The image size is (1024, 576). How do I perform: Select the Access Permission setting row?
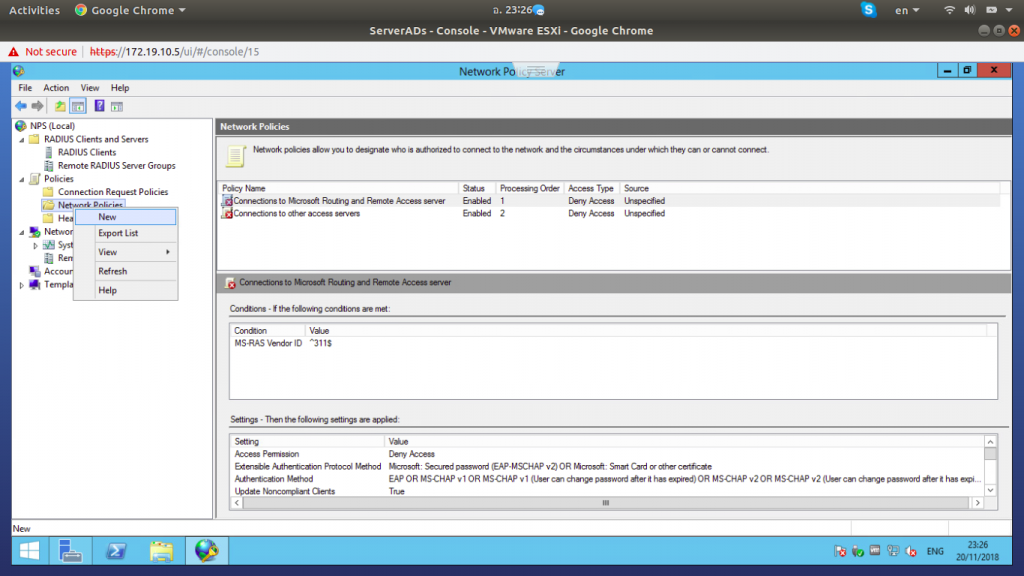point(607,454)
